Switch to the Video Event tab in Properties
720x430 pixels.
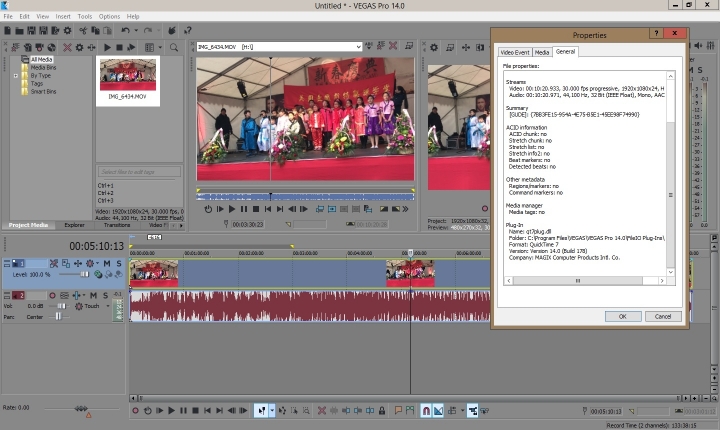pos(515,52)
